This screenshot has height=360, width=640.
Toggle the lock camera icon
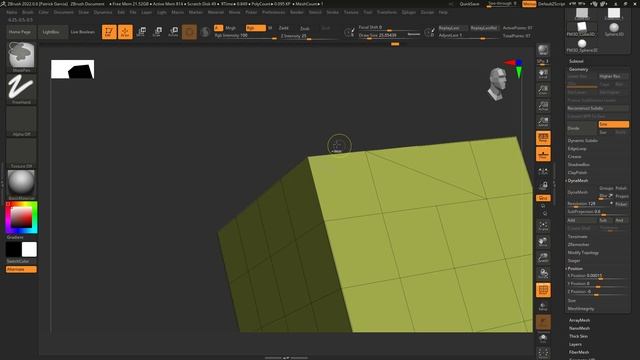pyautogui.click(x=543, y=186)
